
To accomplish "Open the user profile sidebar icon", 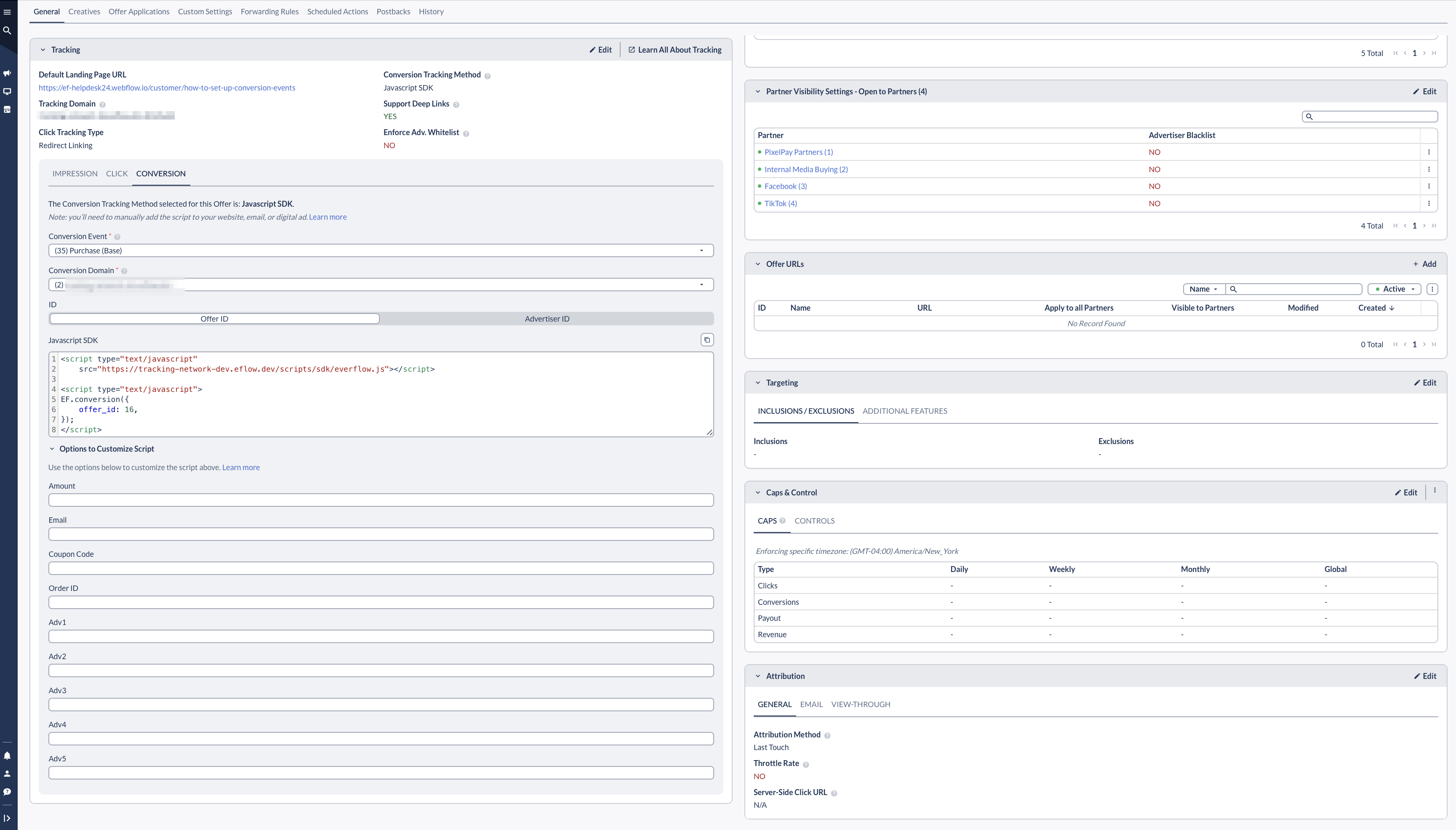I will tap(8, 774).
